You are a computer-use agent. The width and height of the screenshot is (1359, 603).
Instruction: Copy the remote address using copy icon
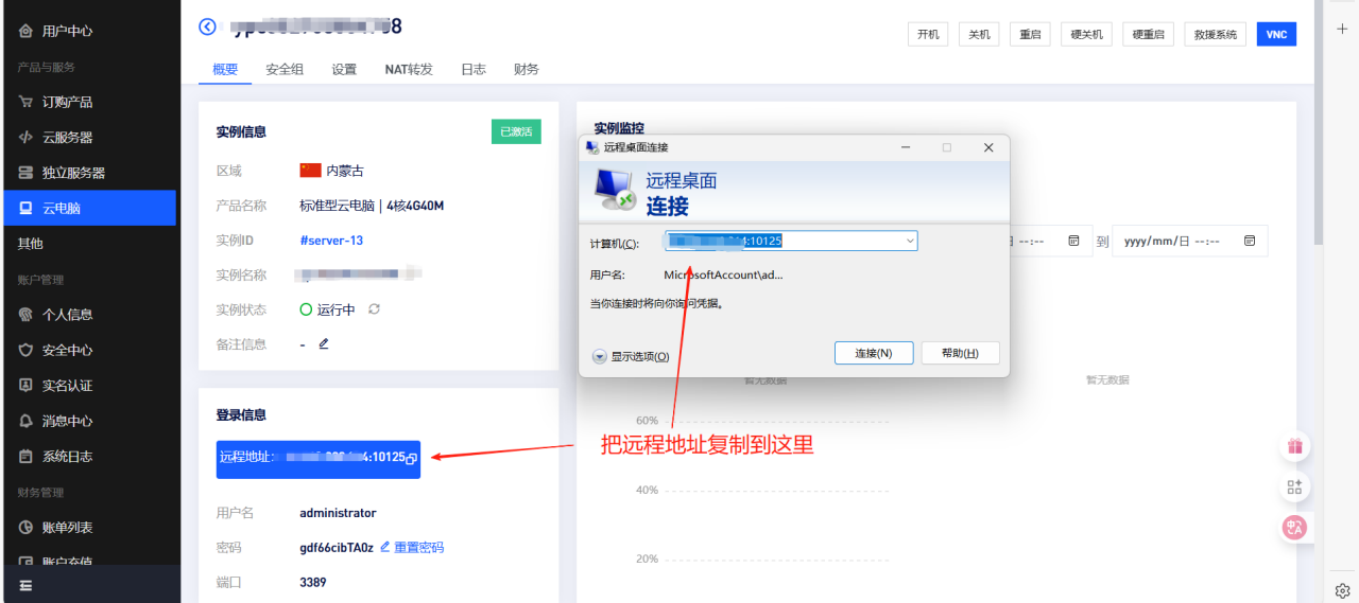[411, 458]
